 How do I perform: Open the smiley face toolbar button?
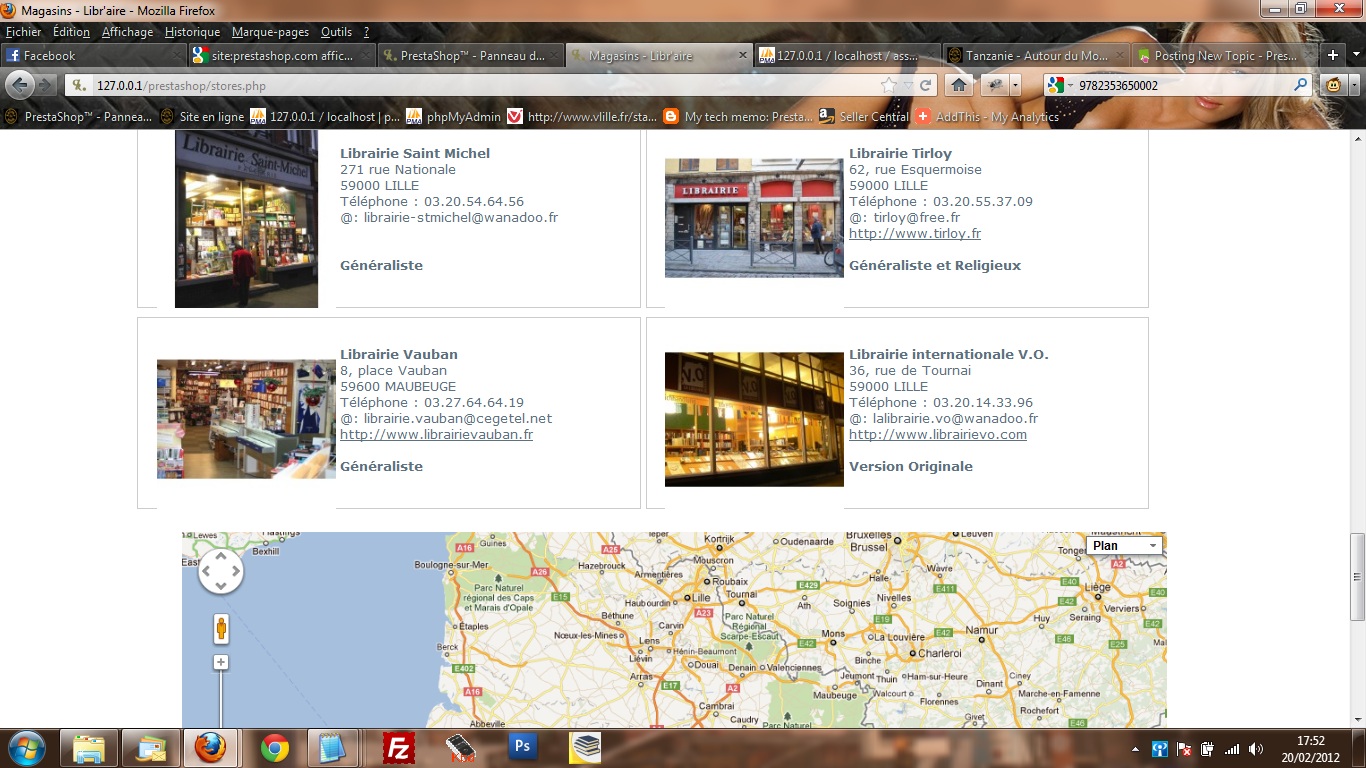point(1334,85)
